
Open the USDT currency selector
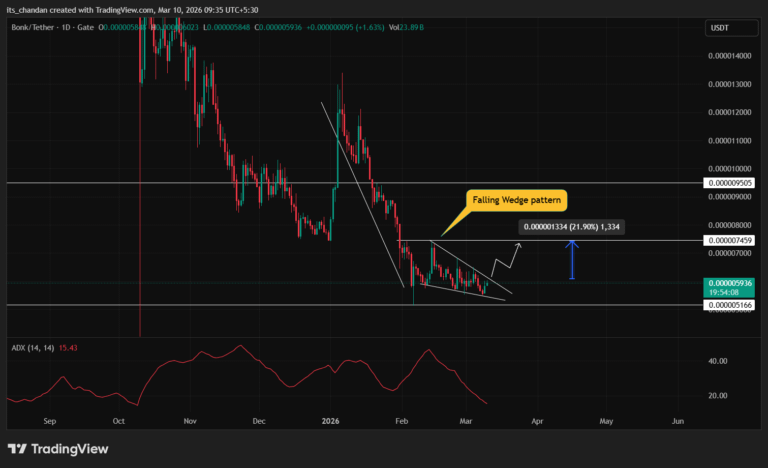[731, 28]
